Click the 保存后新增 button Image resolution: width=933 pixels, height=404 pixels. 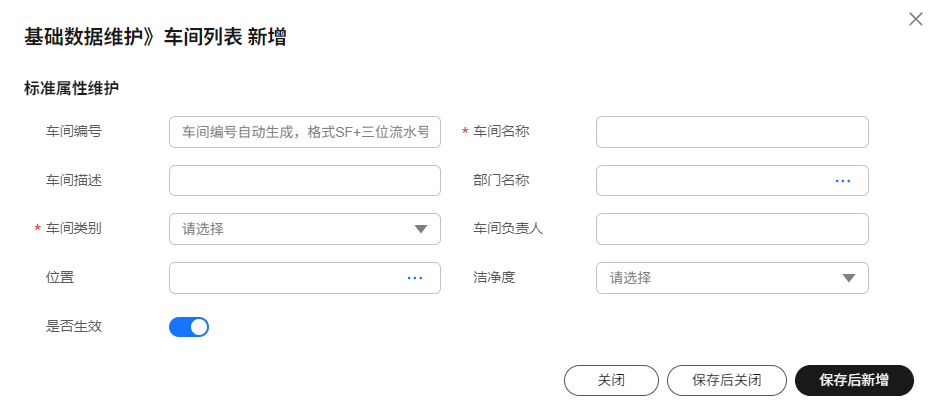[854, 381]
